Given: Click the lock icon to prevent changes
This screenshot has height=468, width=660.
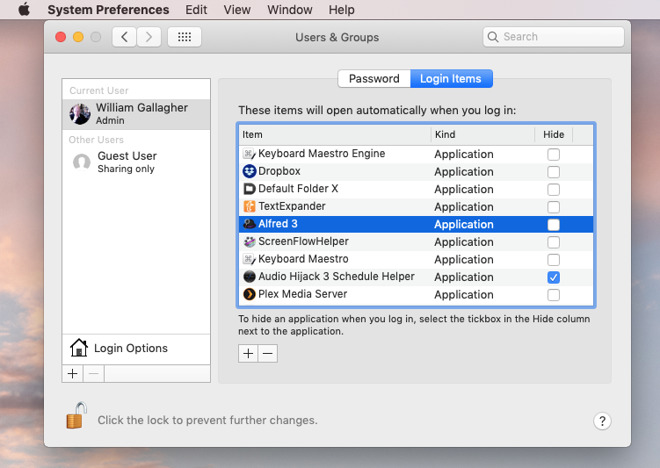Looking at the screenshot, I should pos(77,415).
